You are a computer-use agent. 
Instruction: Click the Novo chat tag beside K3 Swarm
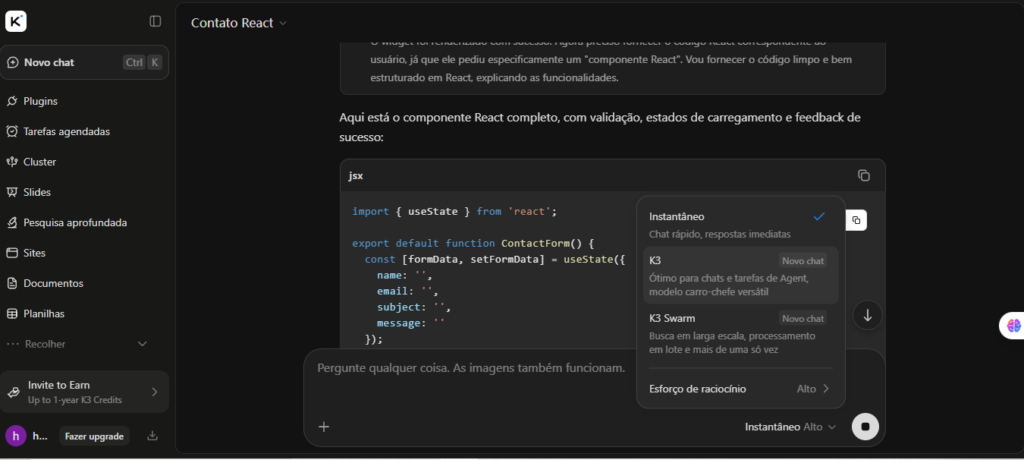coord(803,318)
